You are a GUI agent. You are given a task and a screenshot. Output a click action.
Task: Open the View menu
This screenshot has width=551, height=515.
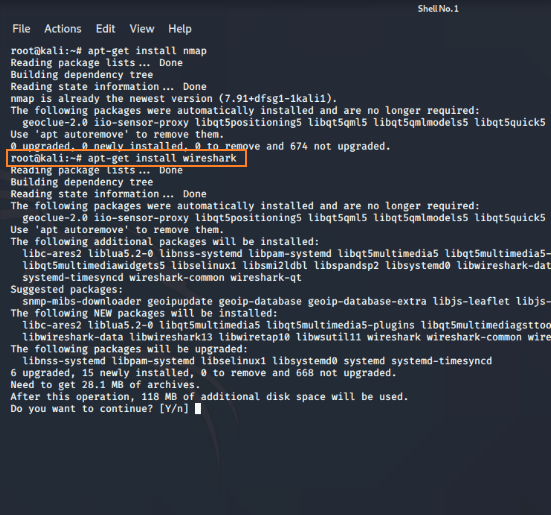click(x=142, y=29)
